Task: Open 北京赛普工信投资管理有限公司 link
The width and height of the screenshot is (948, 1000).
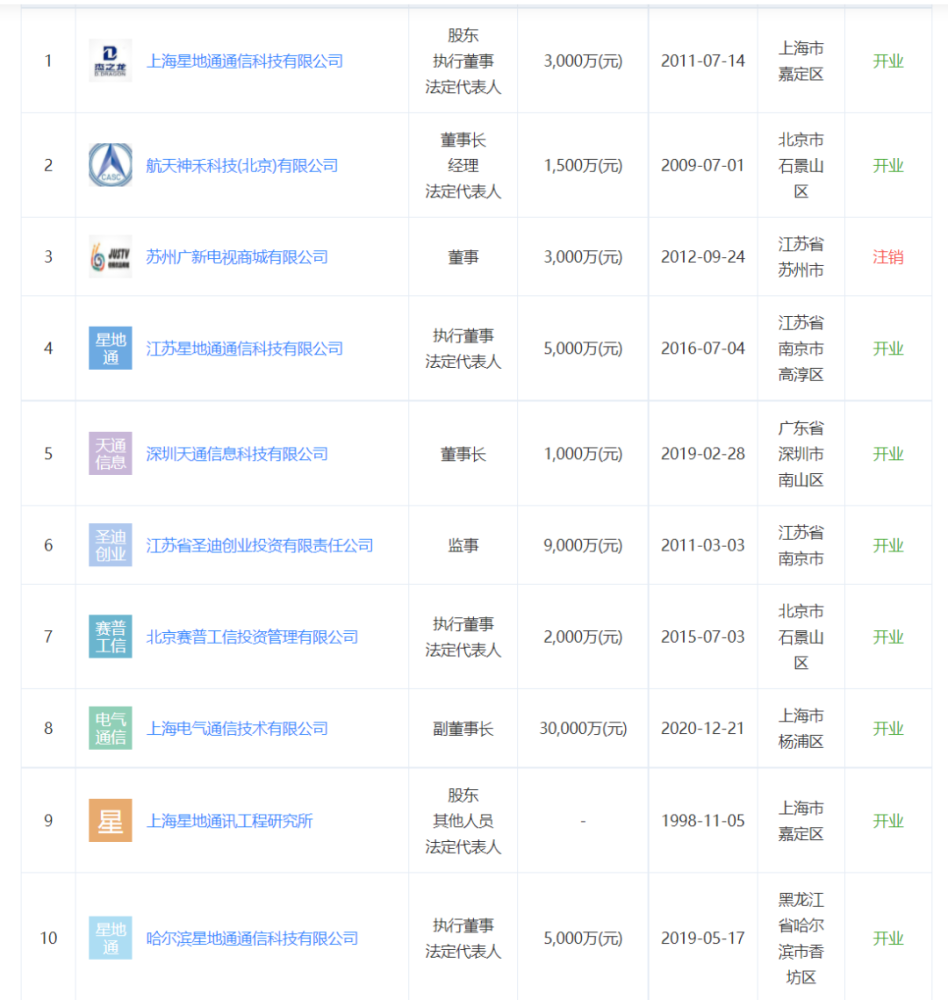Action: click(252, 637)
